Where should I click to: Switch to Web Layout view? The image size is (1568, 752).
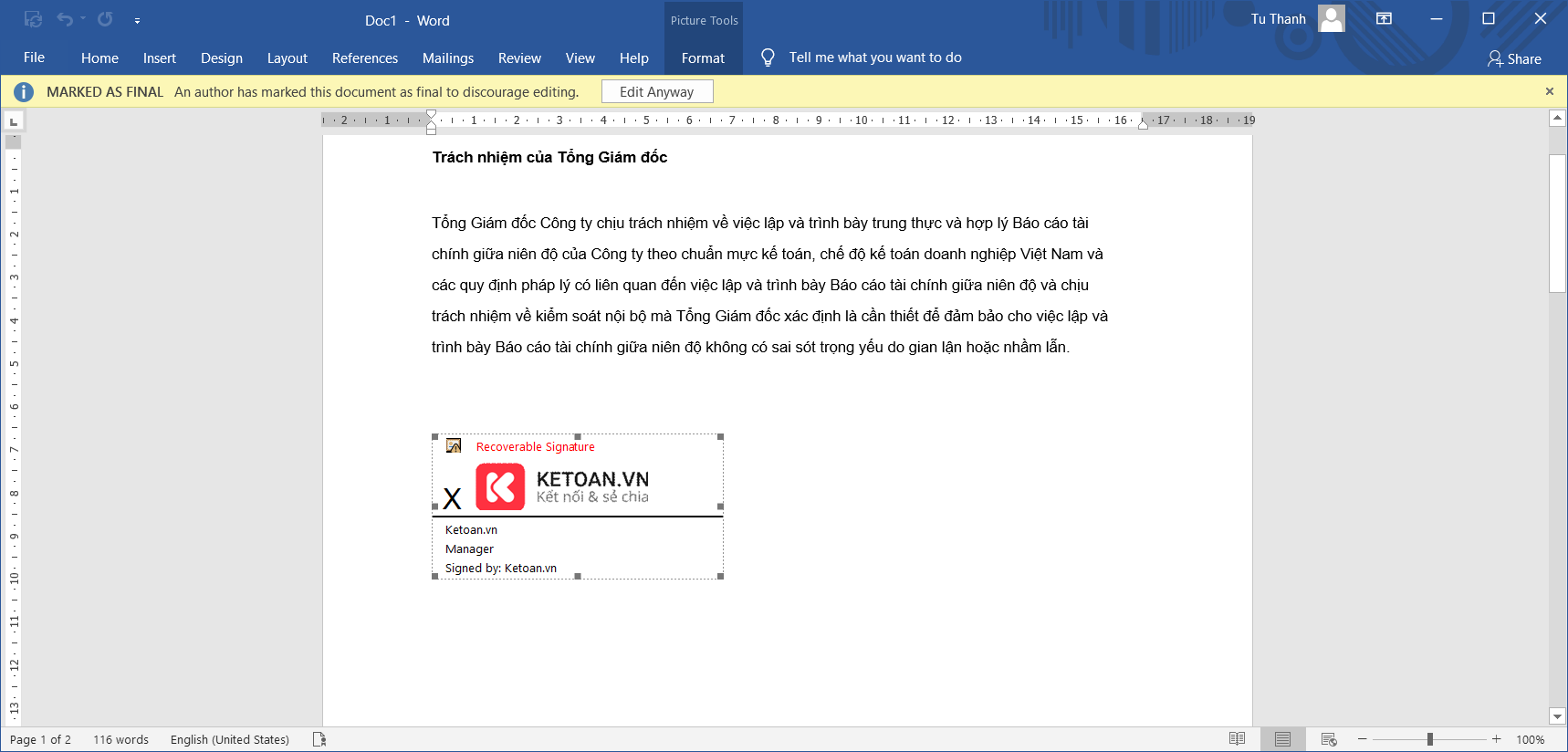1329,739
